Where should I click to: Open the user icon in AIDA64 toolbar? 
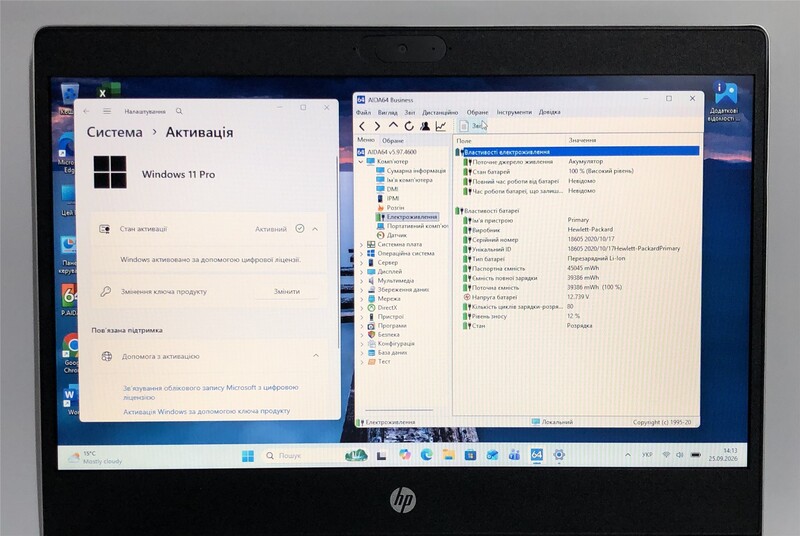[424, 126]
